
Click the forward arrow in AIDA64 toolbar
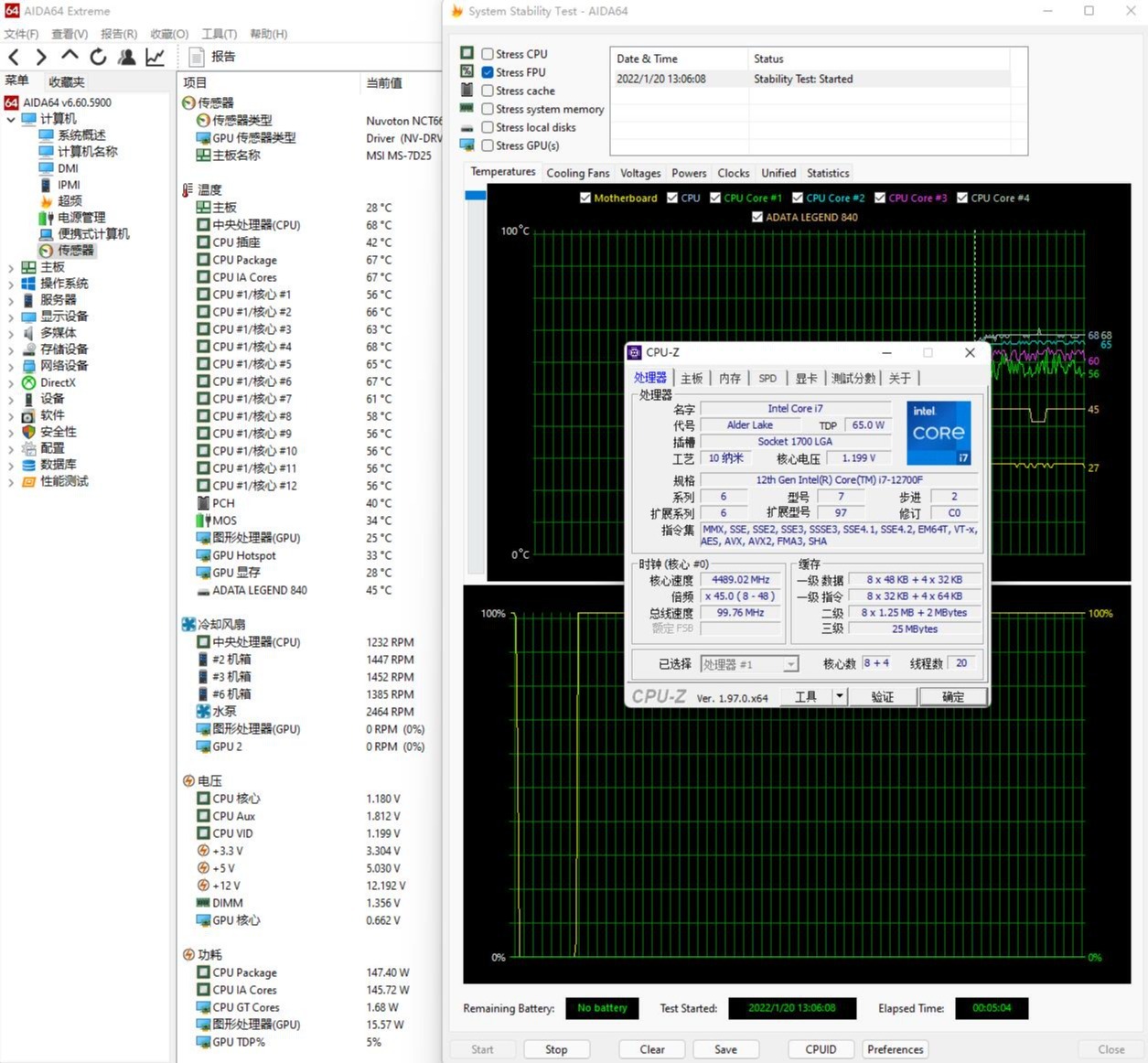tap(41, 57)
